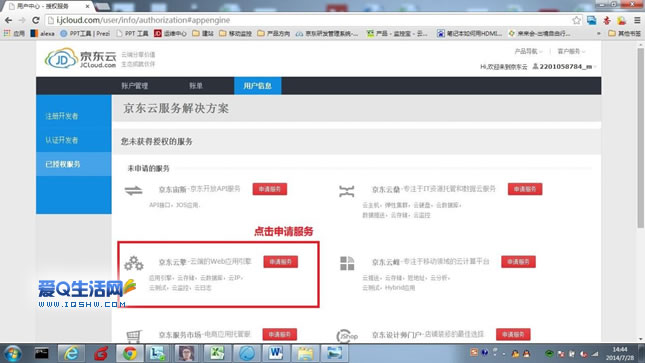Show more bookmarks via the chevron
Image resolution: width=645 pixels, height=363 pixels.
[599, 33]
